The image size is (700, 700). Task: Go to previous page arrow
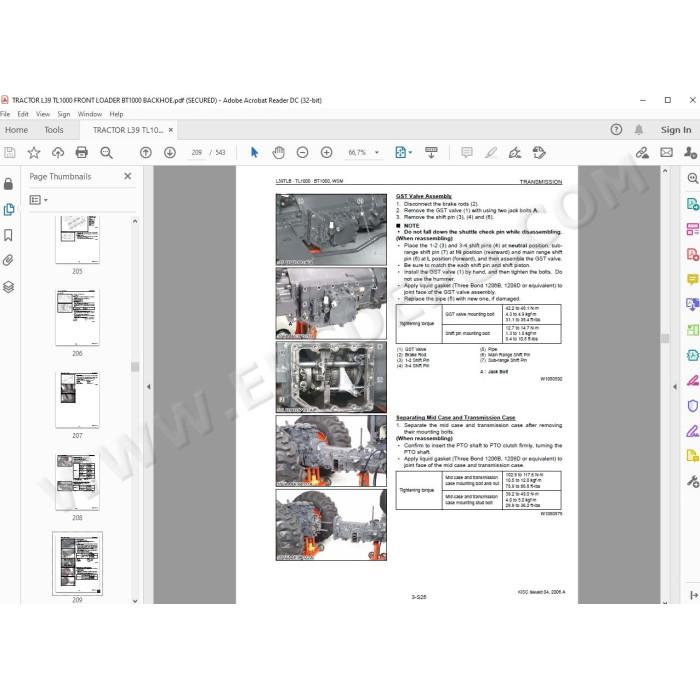click(x=146, y=153)
